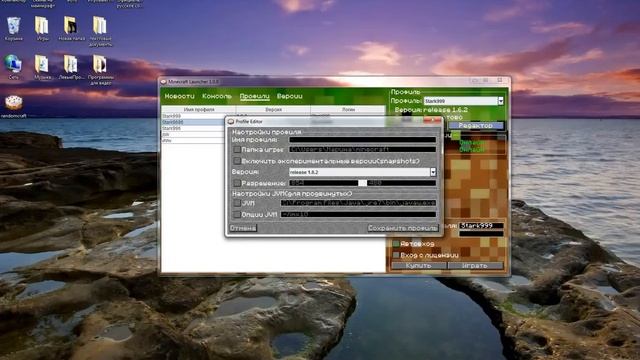
Task: Open the Музыка folder on desktop
Action: coord(42,67)
